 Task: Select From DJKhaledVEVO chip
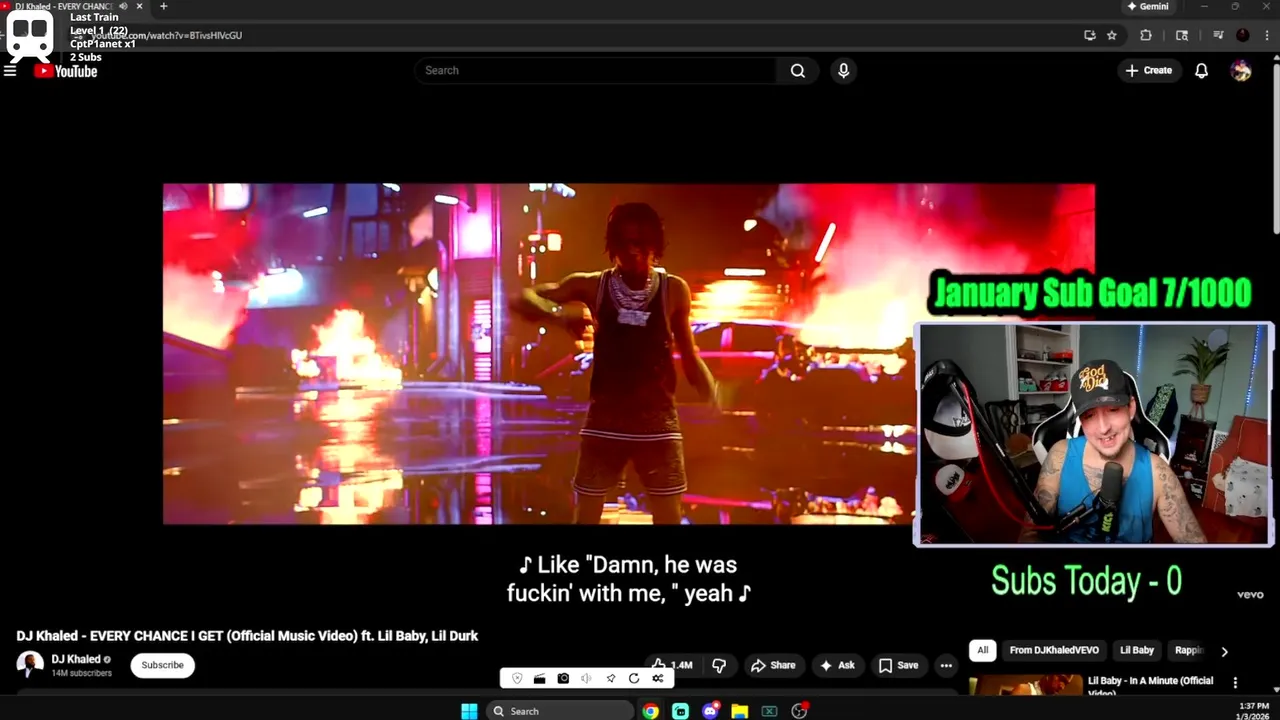tap(1054, 650)
